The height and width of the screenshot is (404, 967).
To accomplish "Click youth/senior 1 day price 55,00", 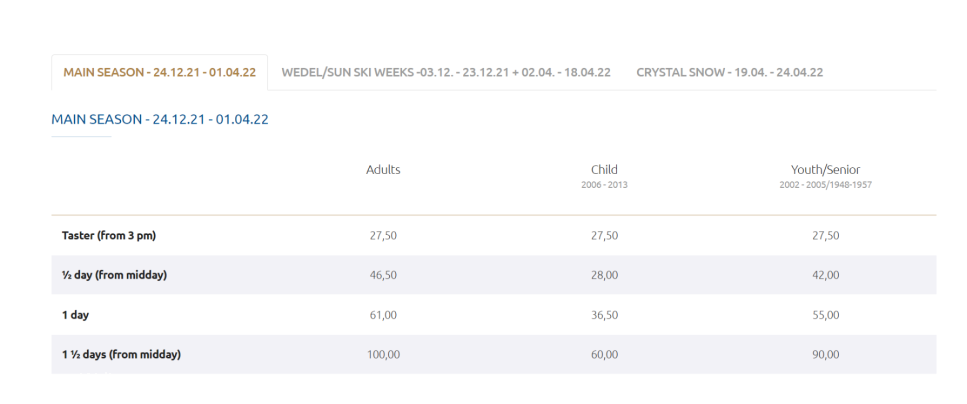I will (825, 315).
